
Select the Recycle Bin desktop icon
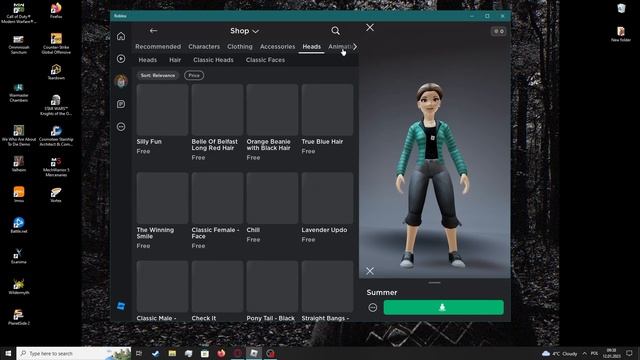[x=621, y=8]
